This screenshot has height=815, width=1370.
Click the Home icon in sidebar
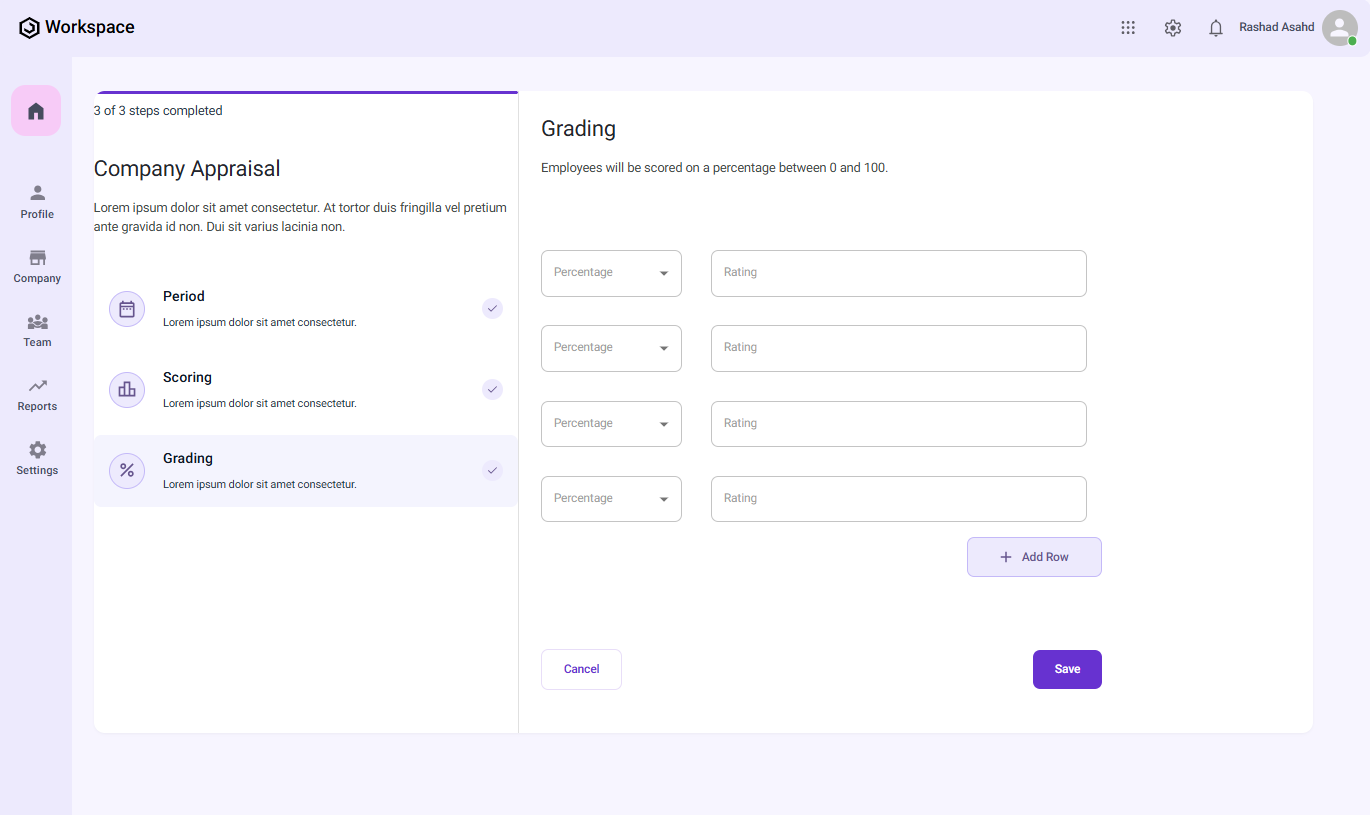36,111
